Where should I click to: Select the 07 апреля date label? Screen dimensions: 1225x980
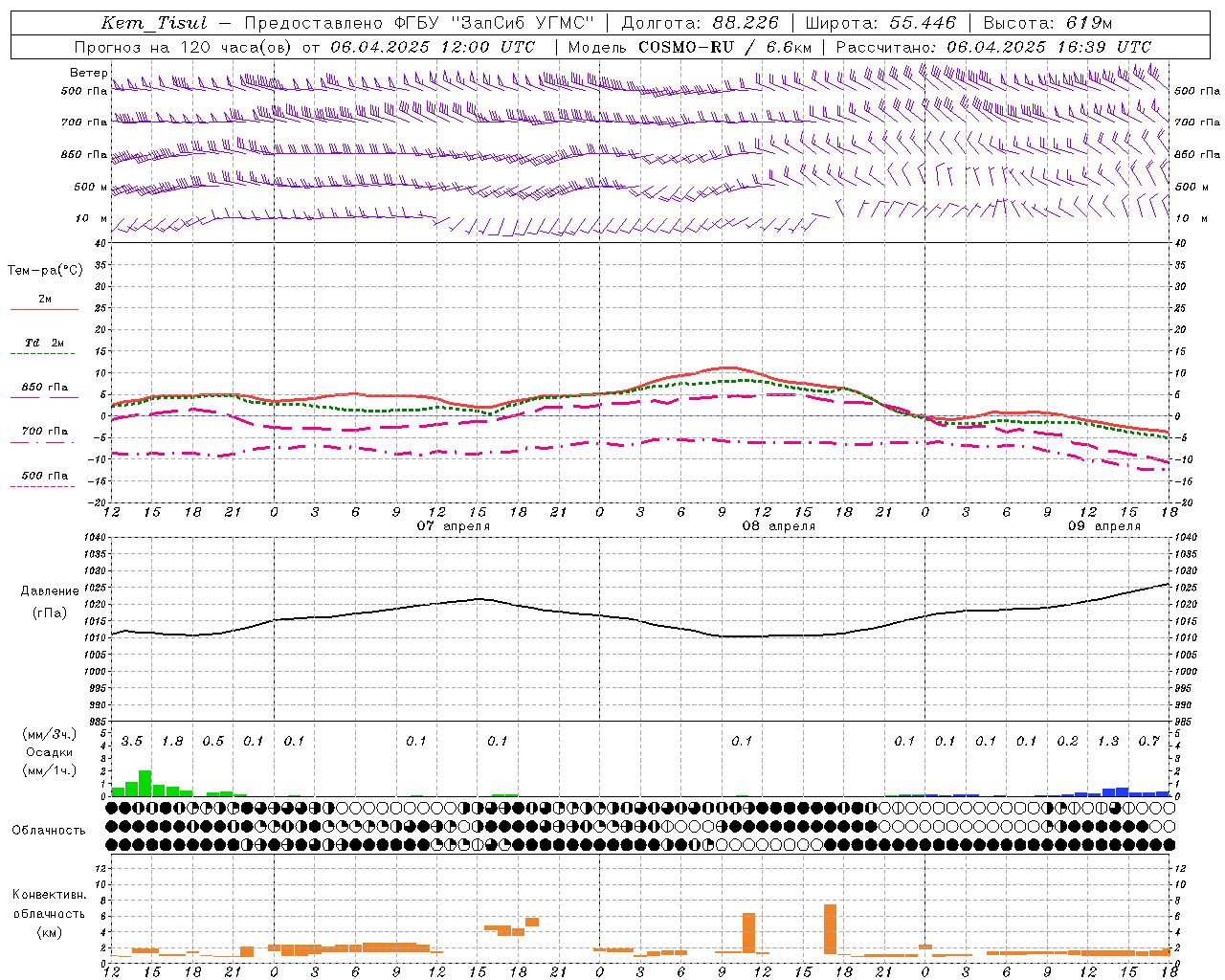click(454, 526)
